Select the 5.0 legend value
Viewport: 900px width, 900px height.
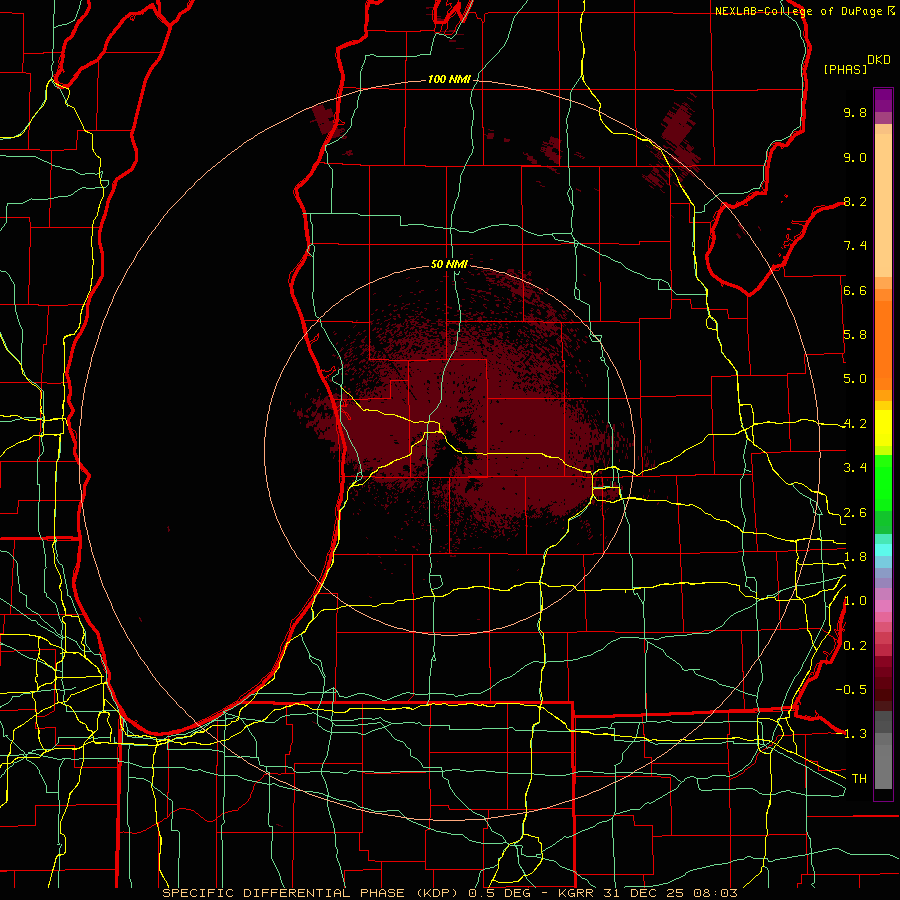[x=855, y=379]
